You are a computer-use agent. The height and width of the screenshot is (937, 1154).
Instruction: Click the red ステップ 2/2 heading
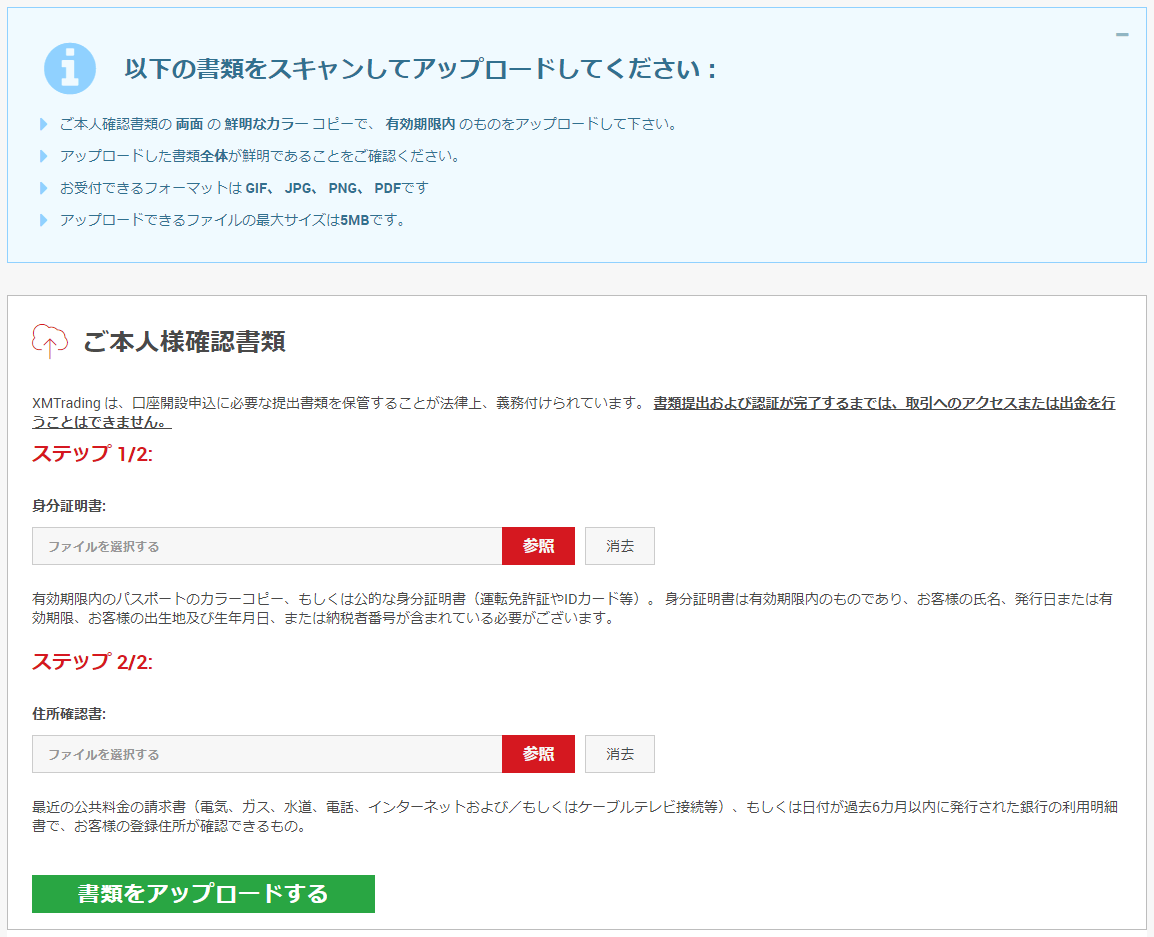coord(92,662)
